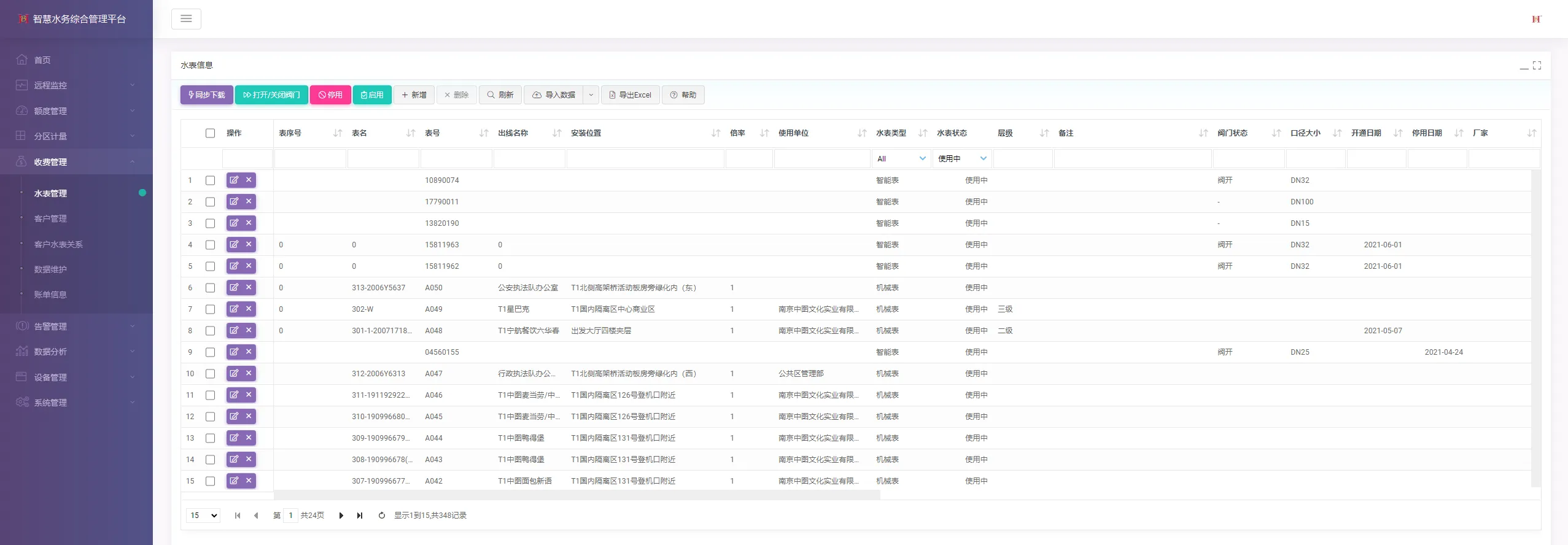
Task: Open the 水表类型 All filter dropdown
Action: [901, 158]
